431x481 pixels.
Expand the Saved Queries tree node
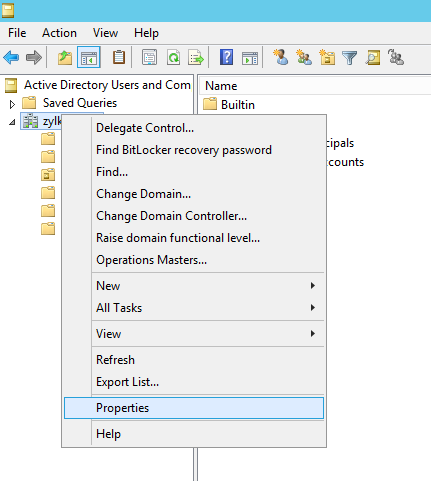pos(12,104)
